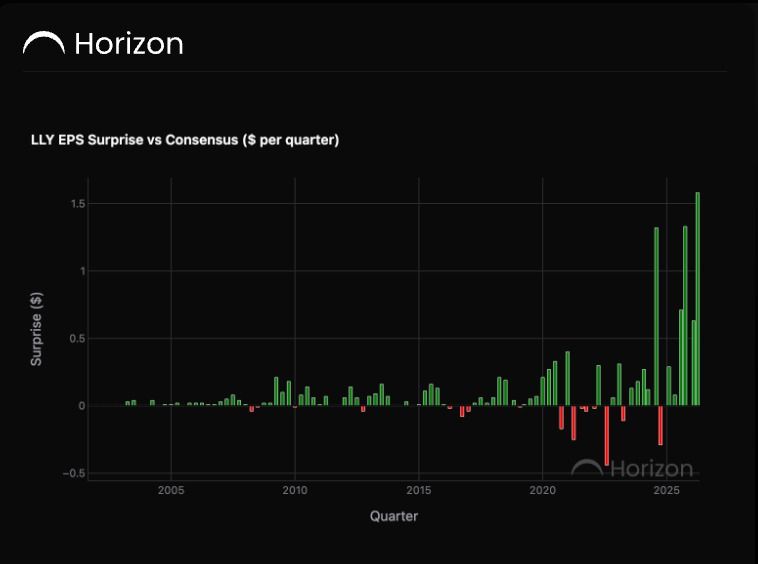Click the 2015 x-axis tick label

coord(419,491)
